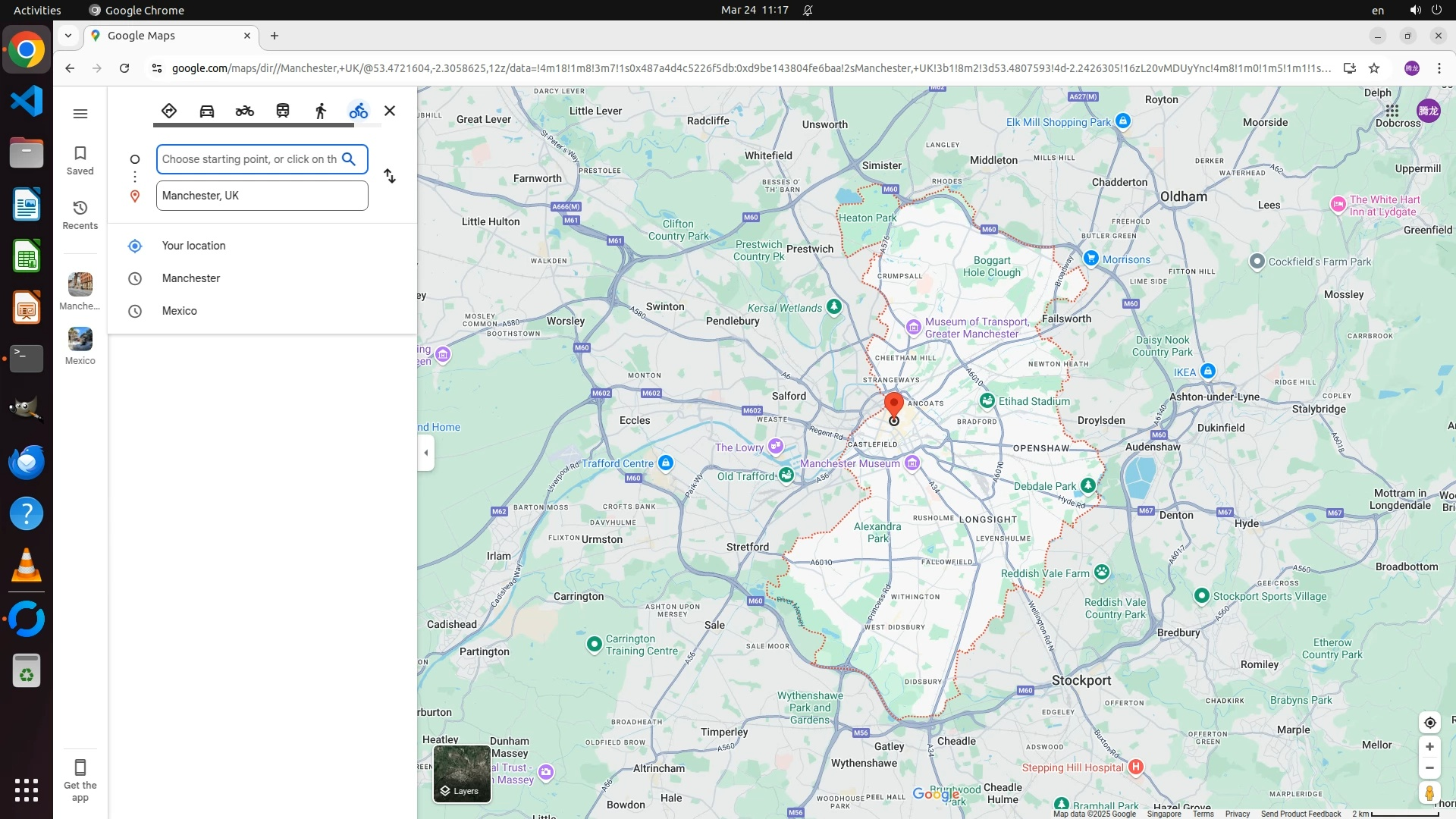The width and height of the screenshot is (1456, 819).
Task: Close the directions panel
Action: click(390, 111)
